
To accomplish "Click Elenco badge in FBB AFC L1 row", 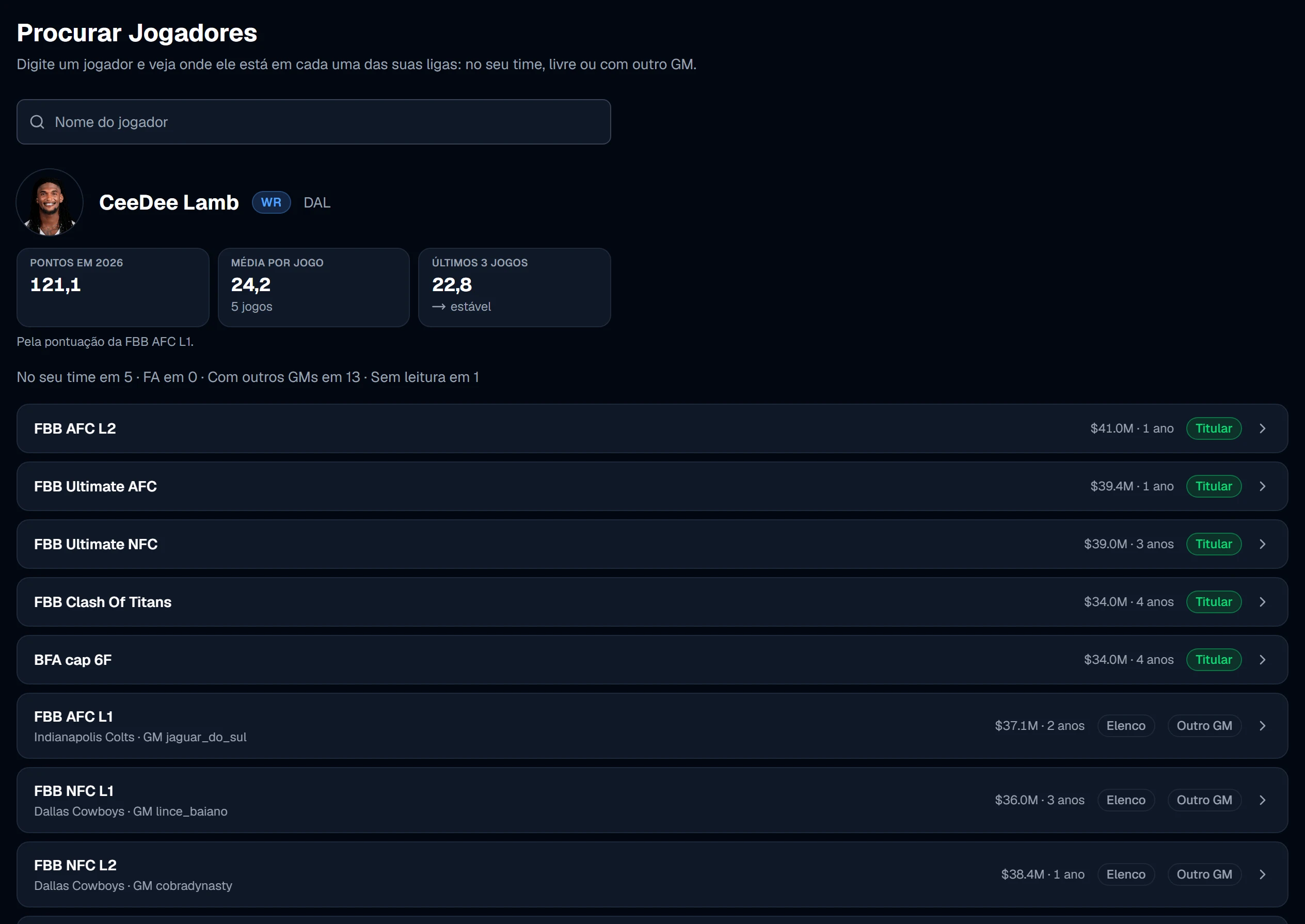I will (x=1125, y=725).
